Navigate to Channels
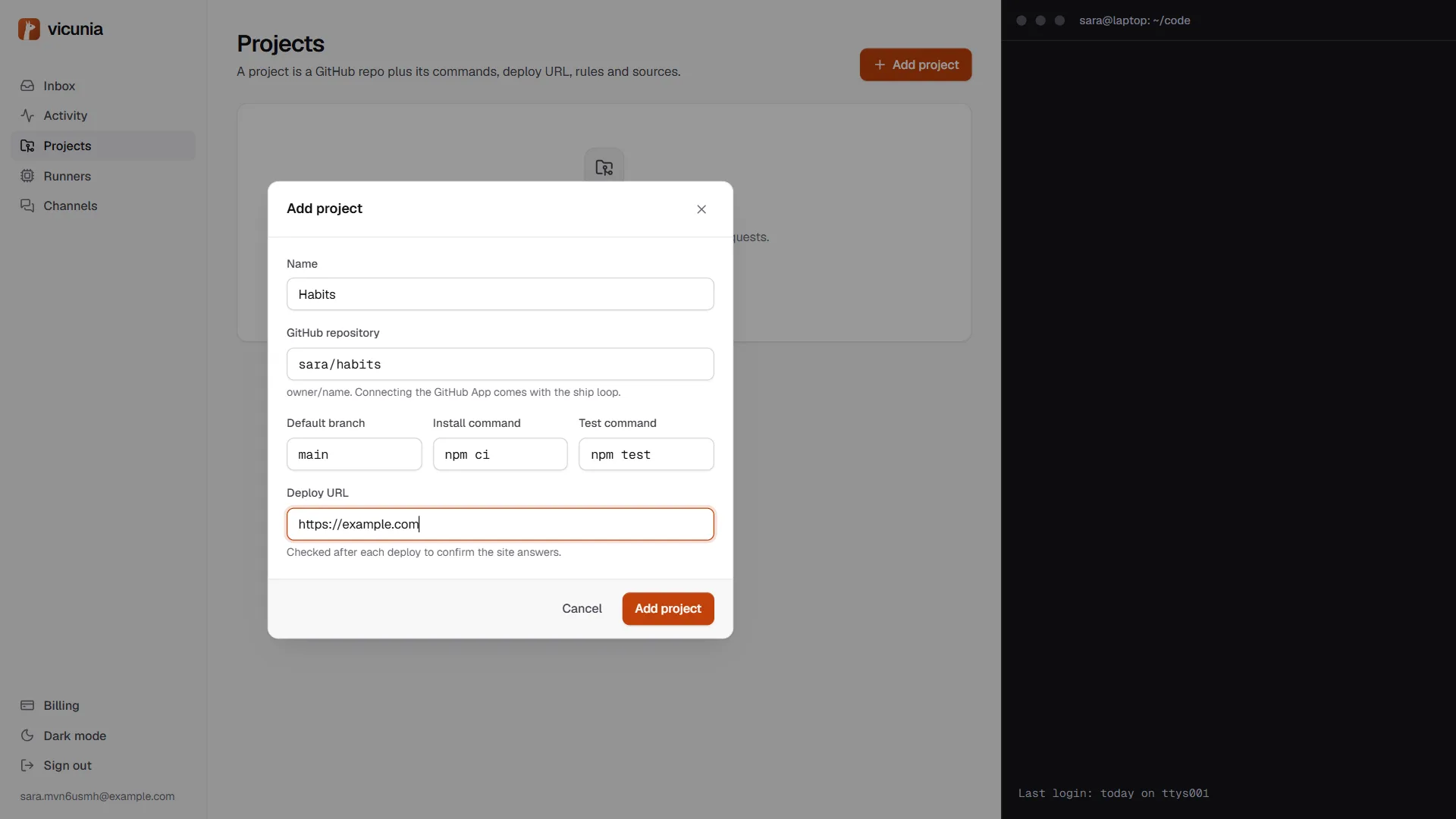The image size is (1456, 819). click(103, 206)
